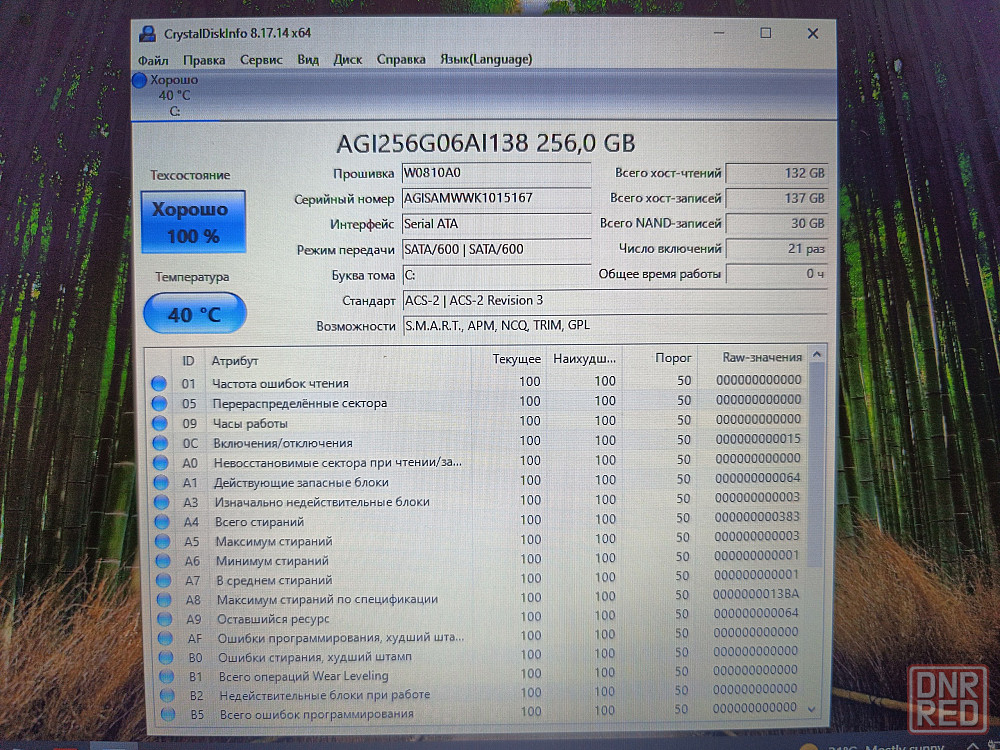Click status icon for Всего операций Wear Leveling
The image size is (1000, 750).
(167, 676)
